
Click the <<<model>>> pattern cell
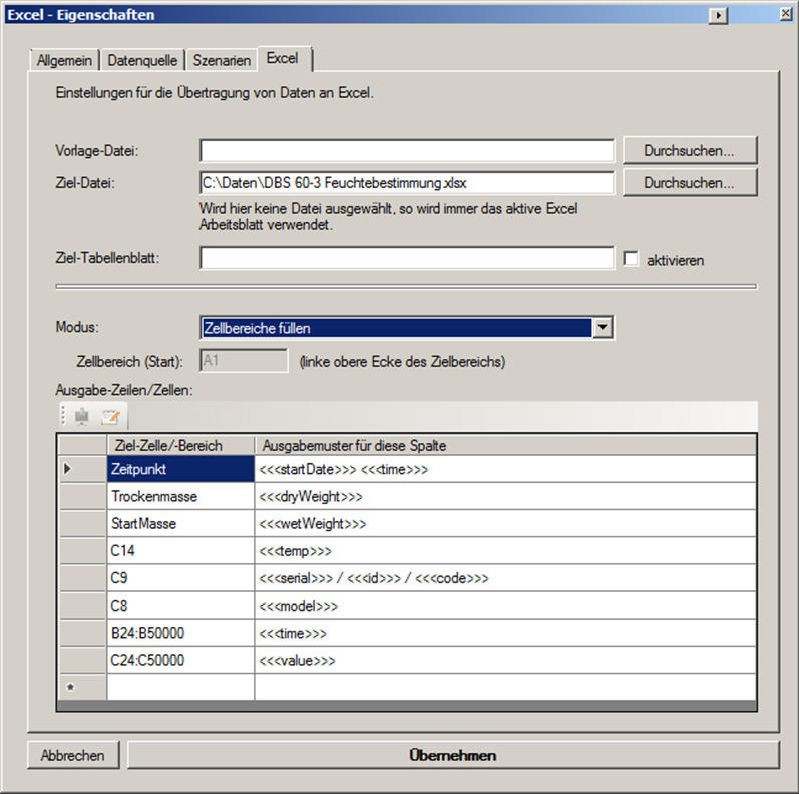505,605
